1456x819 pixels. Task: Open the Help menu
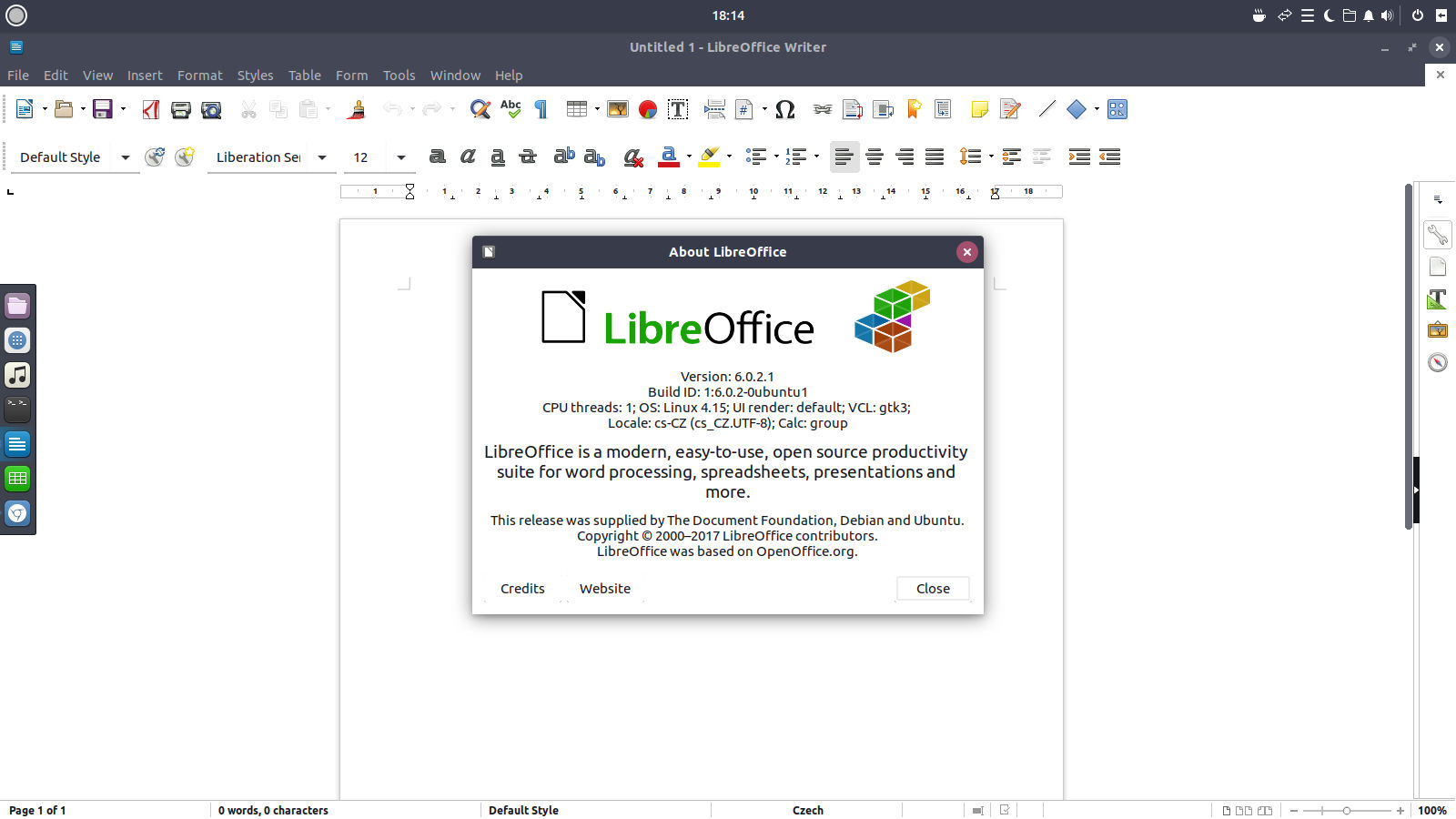pos(509,76)
